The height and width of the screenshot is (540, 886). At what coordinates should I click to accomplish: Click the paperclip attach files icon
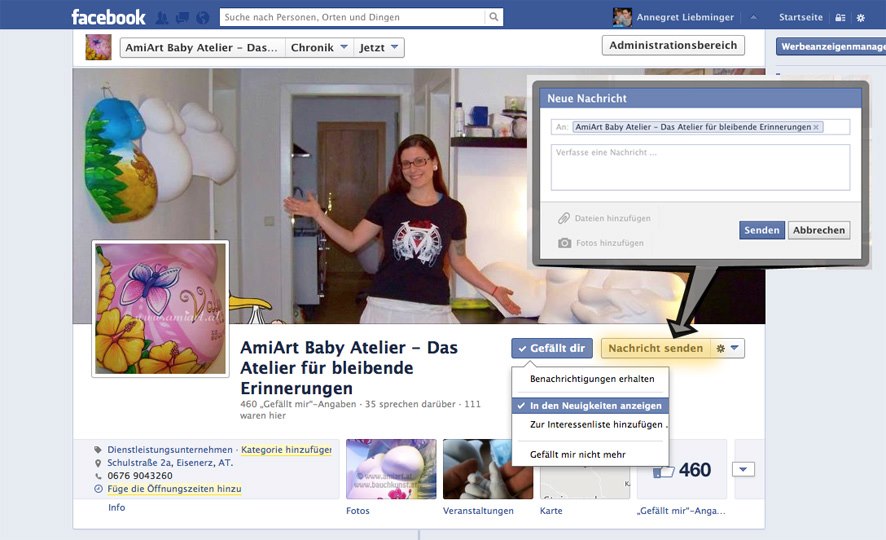[x=563, y=218]
